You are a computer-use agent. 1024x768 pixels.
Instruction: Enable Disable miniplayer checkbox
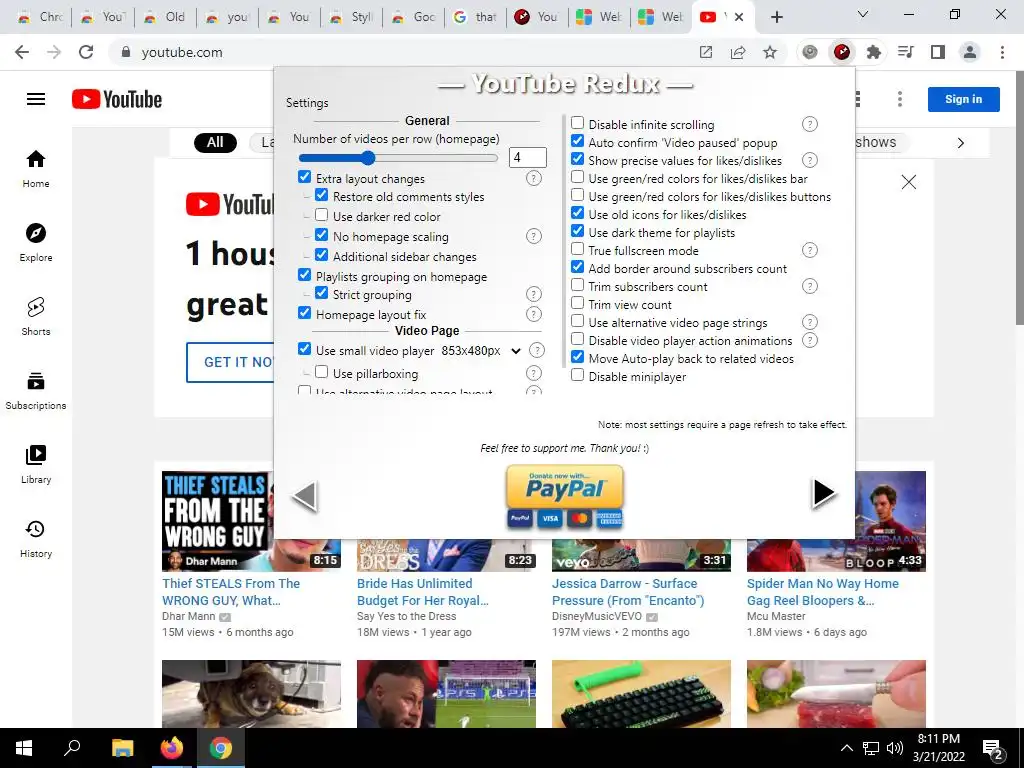[x=577, y=375]
